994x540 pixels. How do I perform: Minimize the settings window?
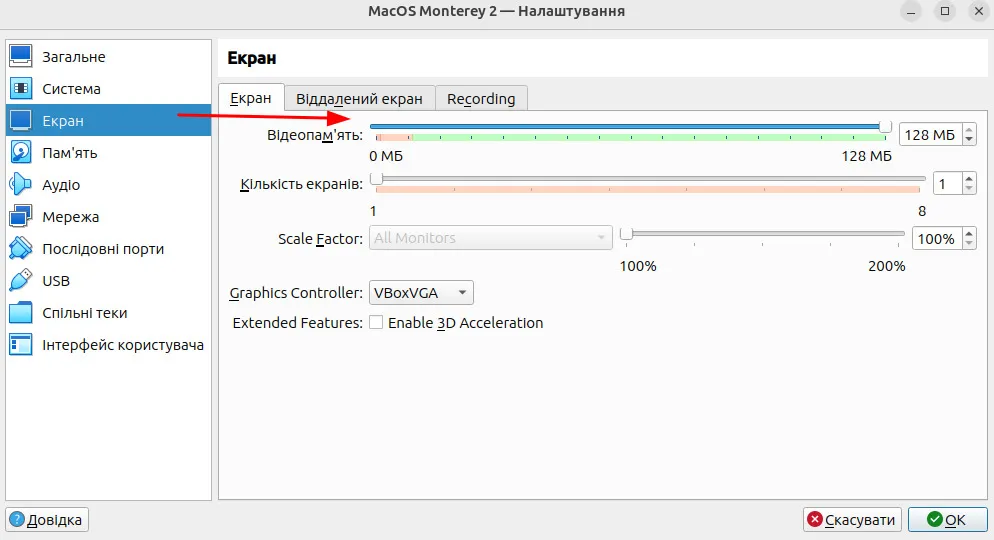click(911, 11)
